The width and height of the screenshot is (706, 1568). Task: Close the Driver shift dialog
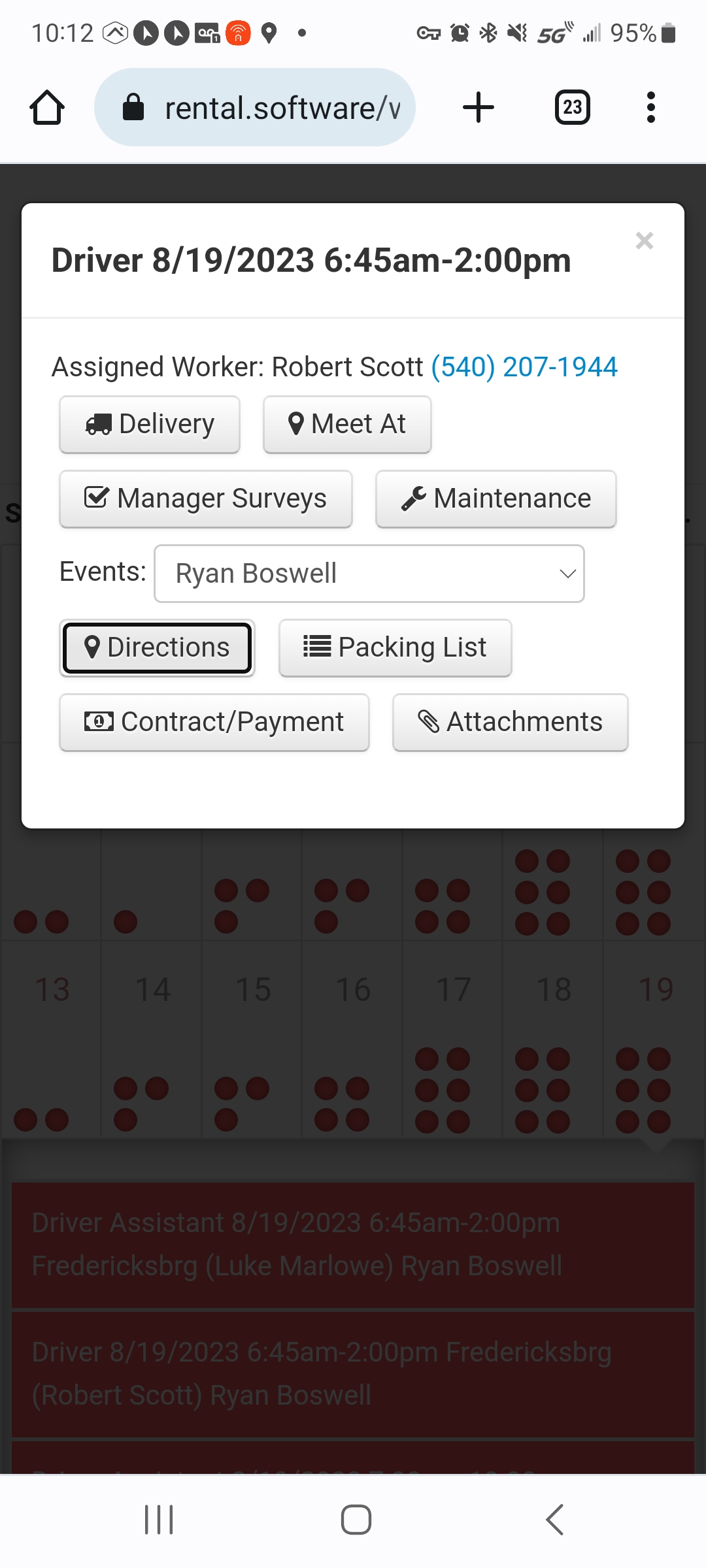[x=644, y=240]
